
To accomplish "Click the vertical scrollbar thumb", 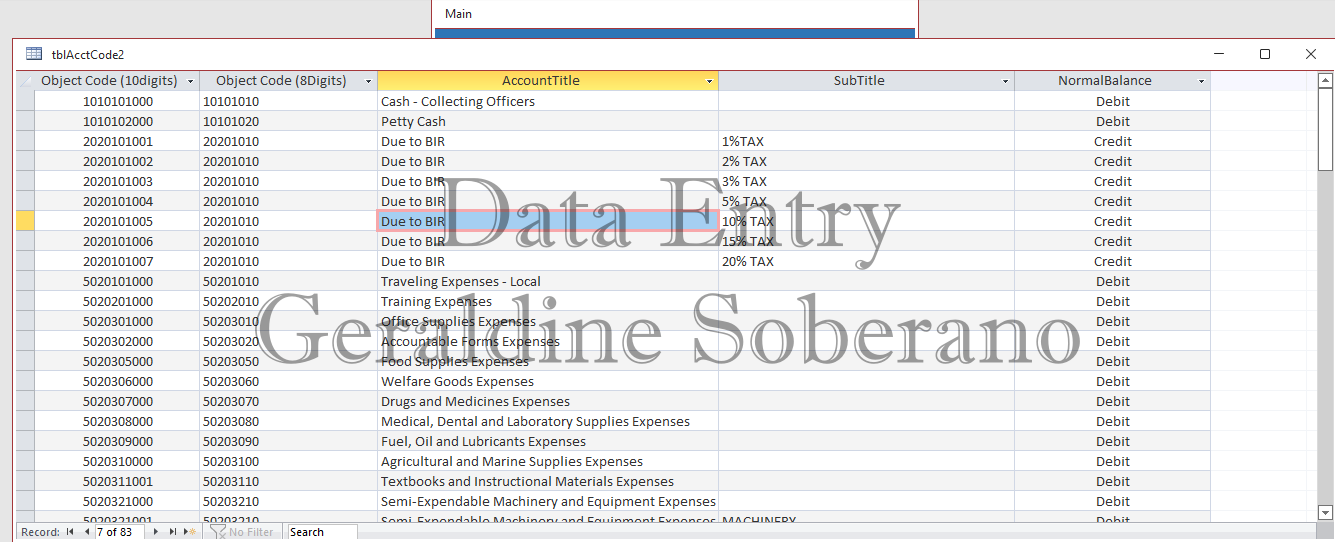I will (x=1326, y=130).
